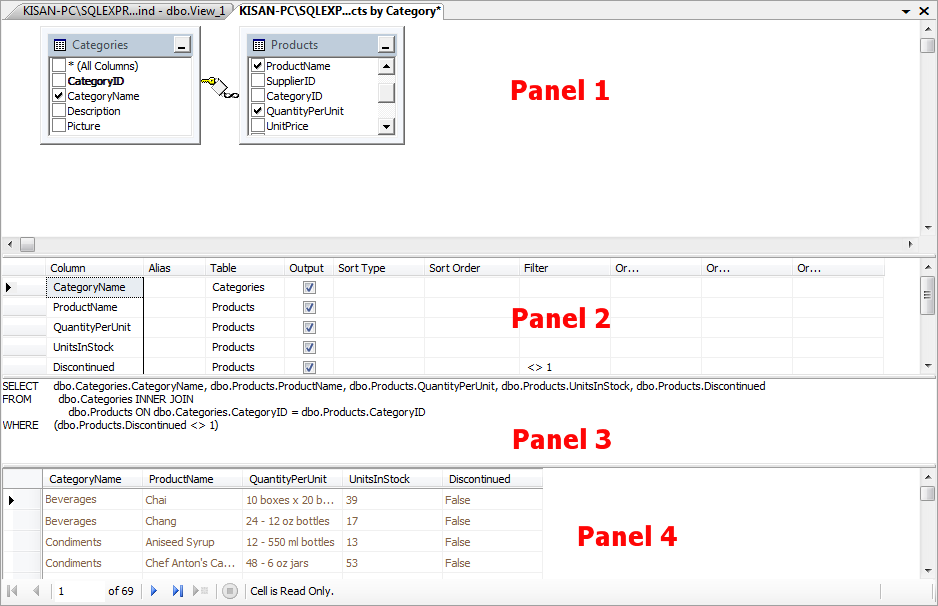Click the SELECT line in SQL pane
This screenshot has width=938, height=606.
(384, 386)
